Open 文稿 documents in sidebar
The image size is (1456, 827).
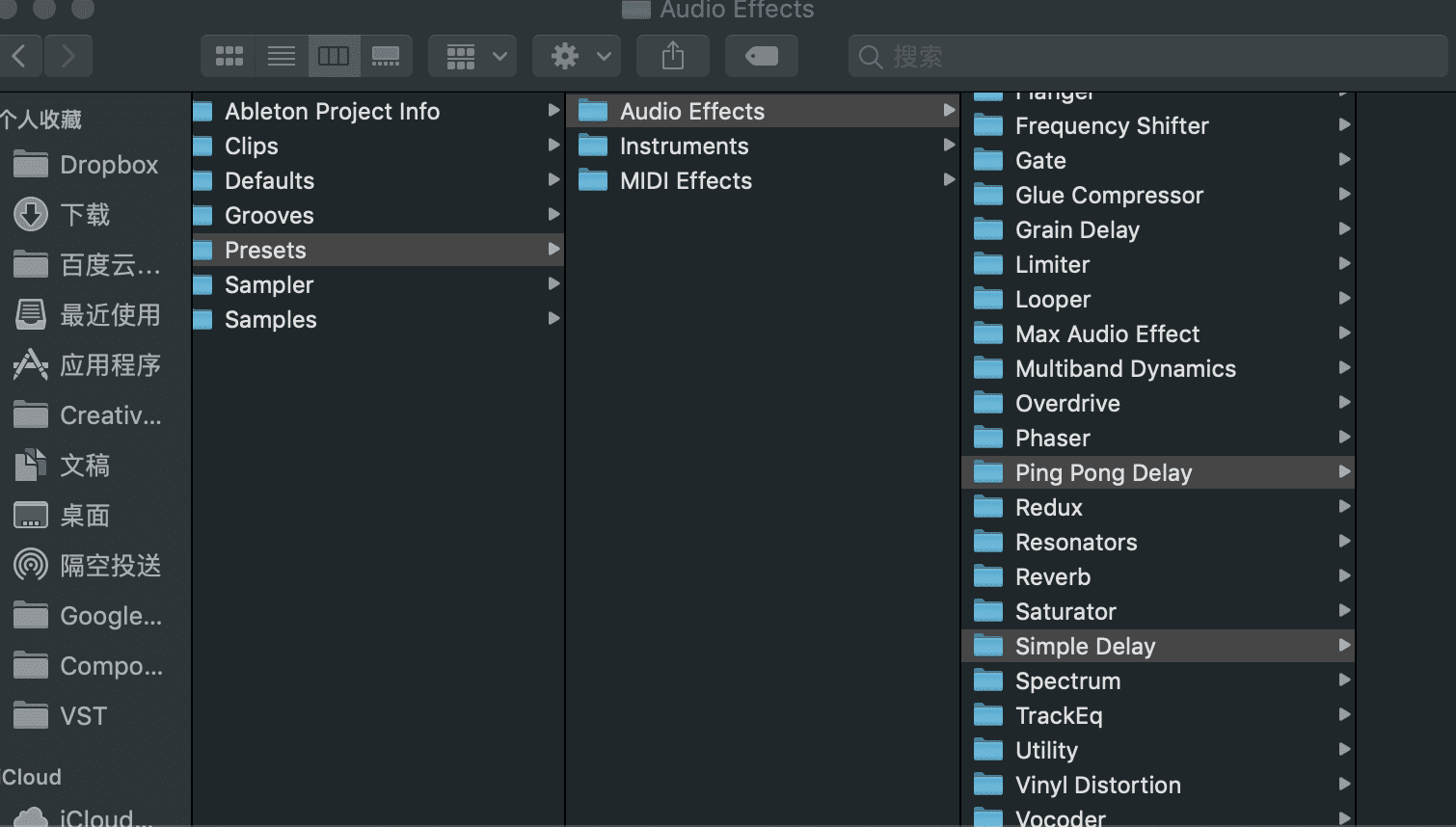tap(63, 466)
